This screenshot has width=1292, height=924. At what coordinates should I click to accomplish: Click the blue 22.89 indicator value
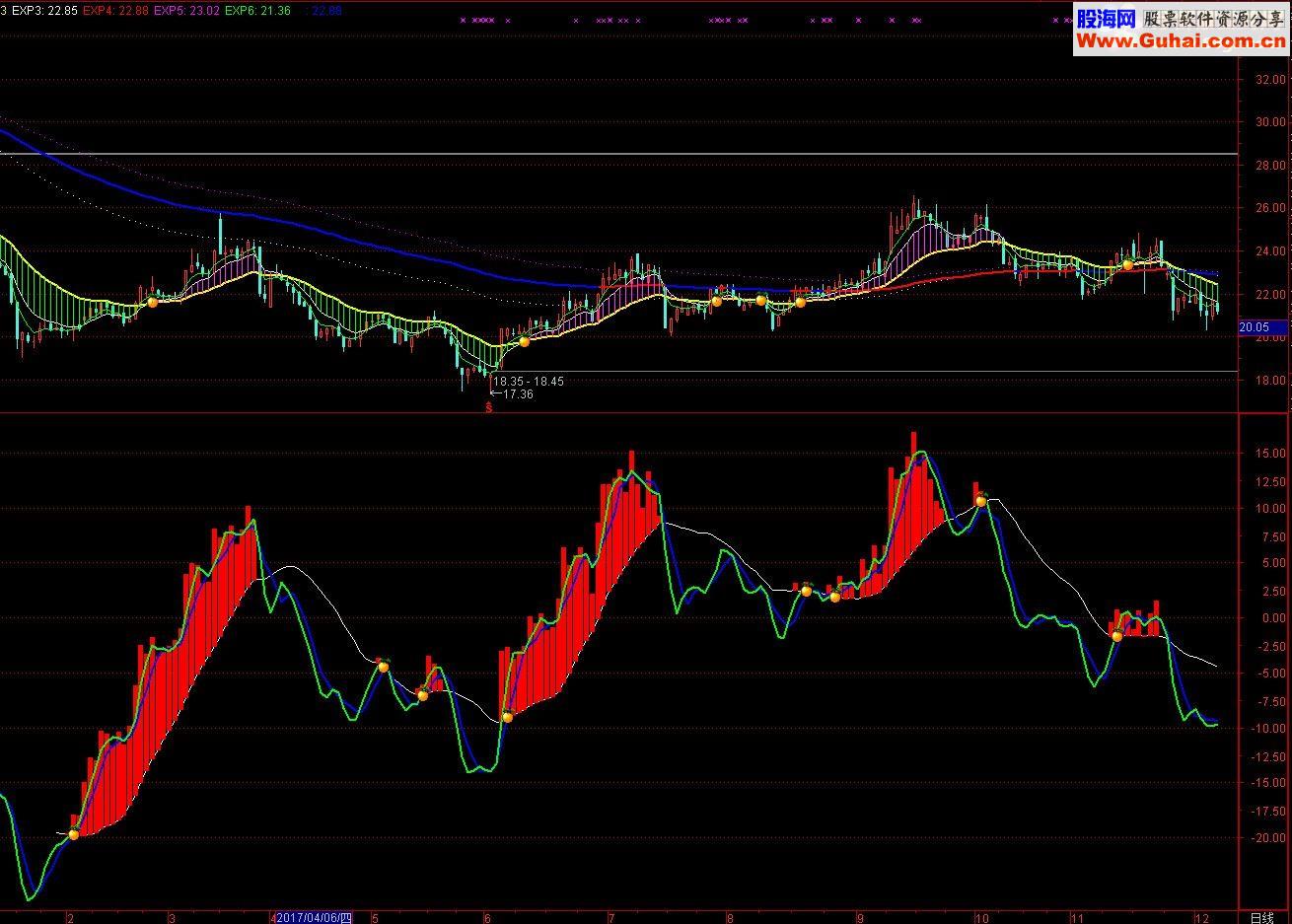[324, 10]
